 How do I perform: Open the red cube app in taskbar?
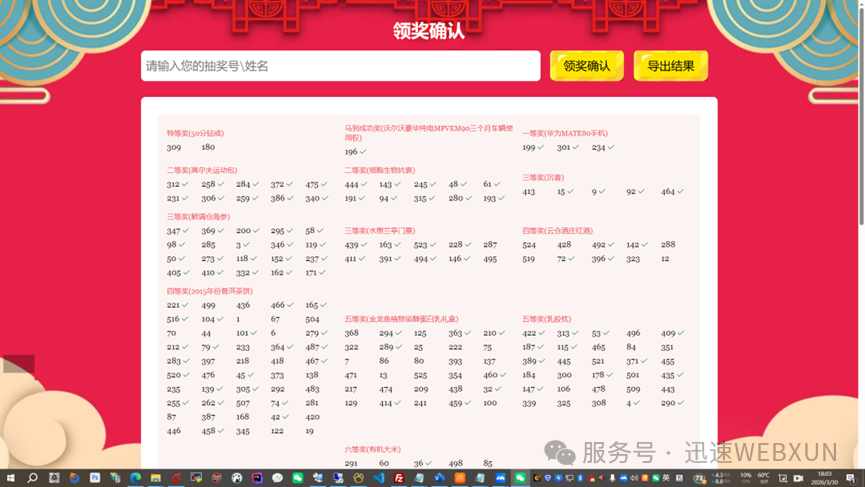(217, 478)
